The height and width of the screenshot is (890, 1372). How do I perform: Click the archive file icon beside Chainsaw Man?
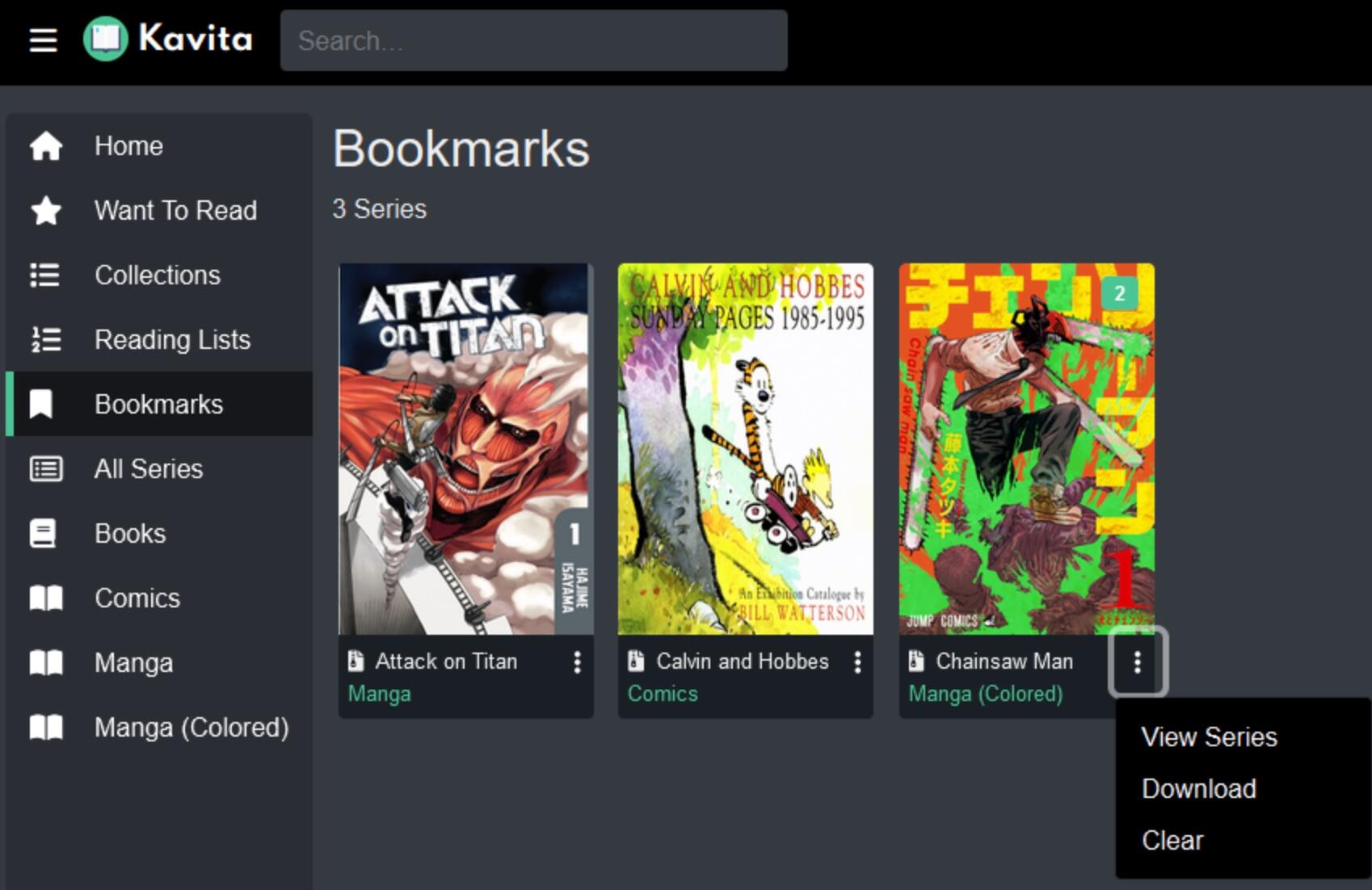pos(915,661)
